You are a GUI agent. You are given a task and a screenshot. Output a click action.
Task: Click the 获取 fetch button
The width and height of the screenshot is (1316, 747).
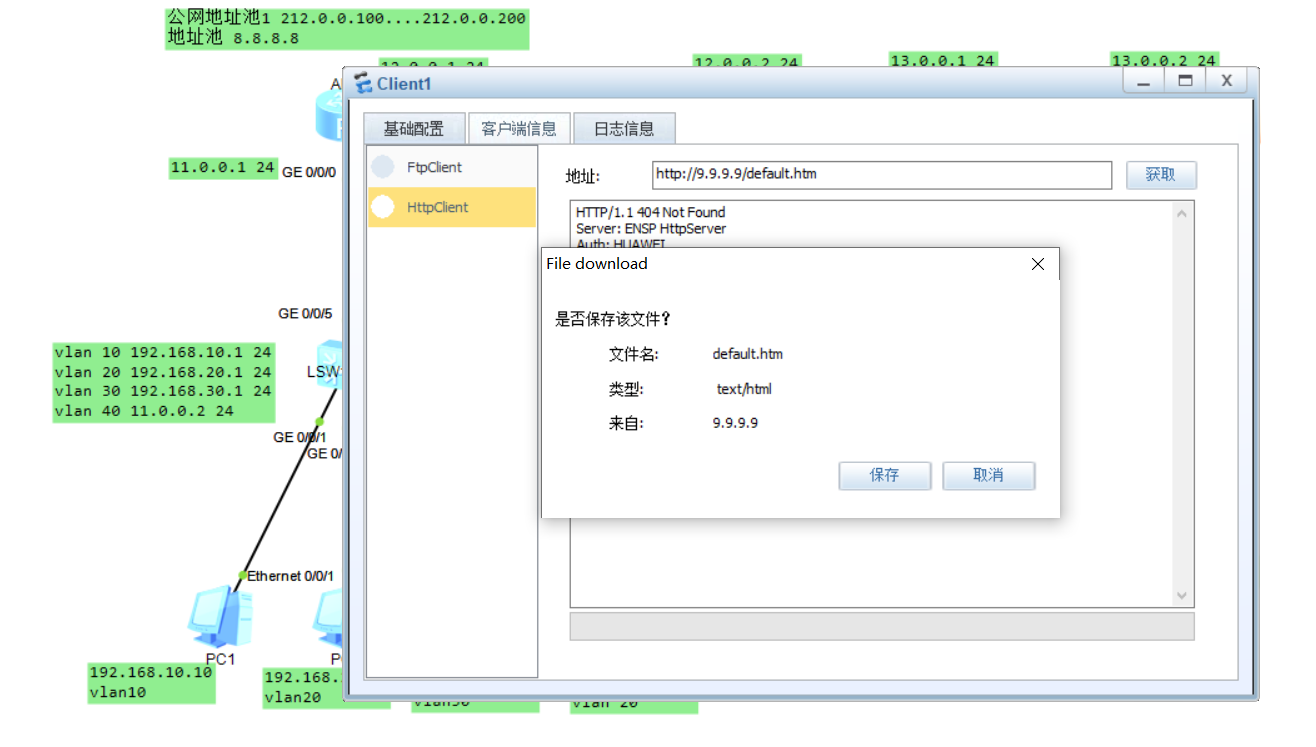(1161, 175)
